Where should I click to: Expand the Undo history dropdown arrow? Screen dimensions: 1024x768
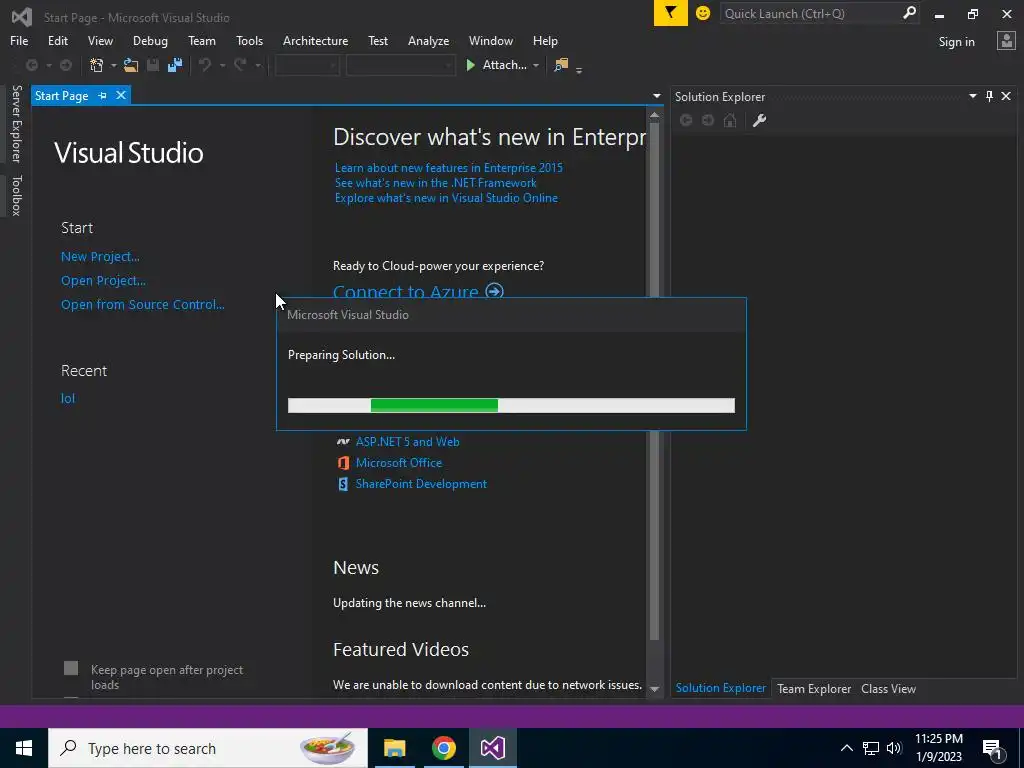[222, 65]
